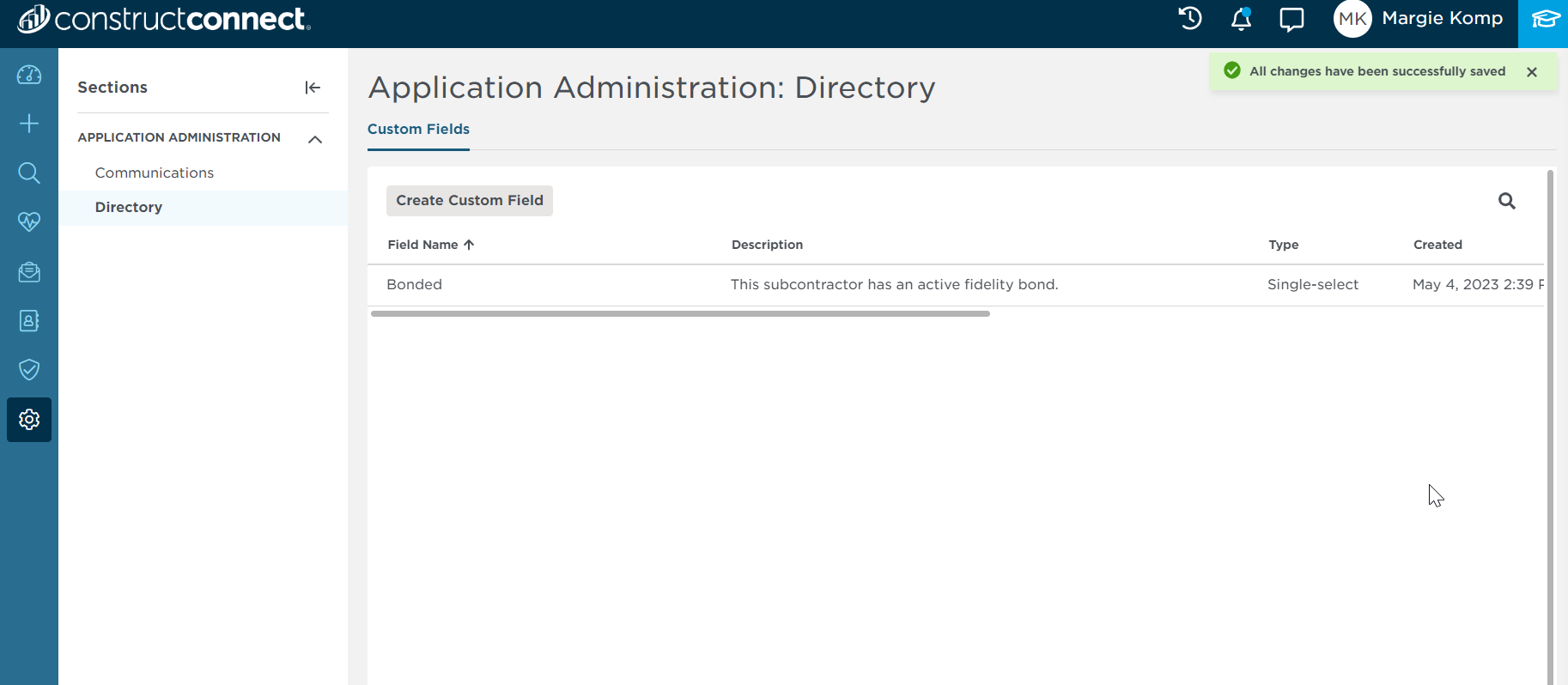1568x685 pixels.
Task: Open the chat bubble icon in header
Action: pos(1291,19)
